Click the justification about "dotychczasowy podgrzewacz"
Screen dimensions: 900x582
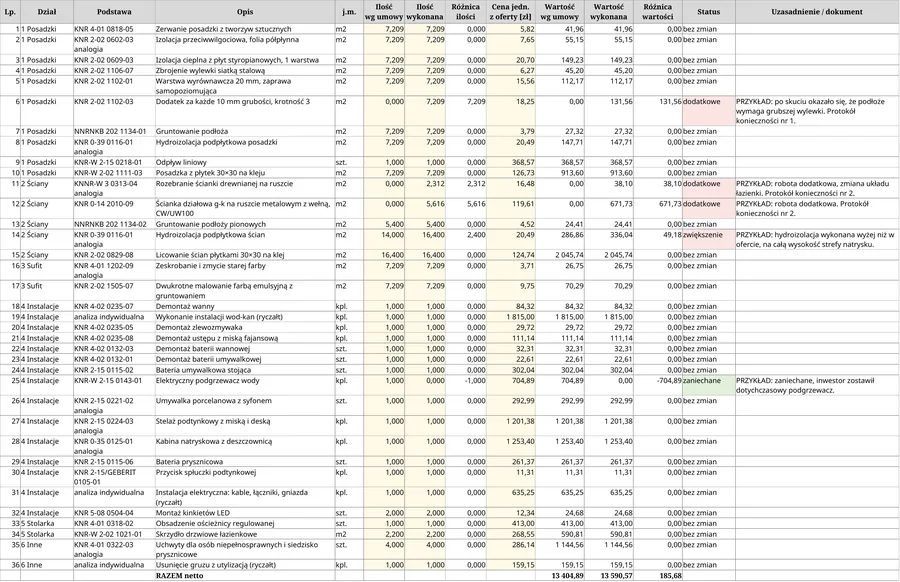pos(817,385)
